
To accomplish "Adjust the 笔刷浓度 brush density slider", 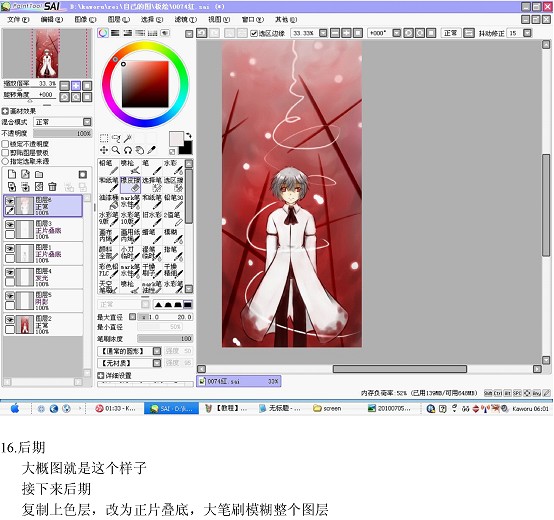I will pyautogui.click(x=165, y=338).
